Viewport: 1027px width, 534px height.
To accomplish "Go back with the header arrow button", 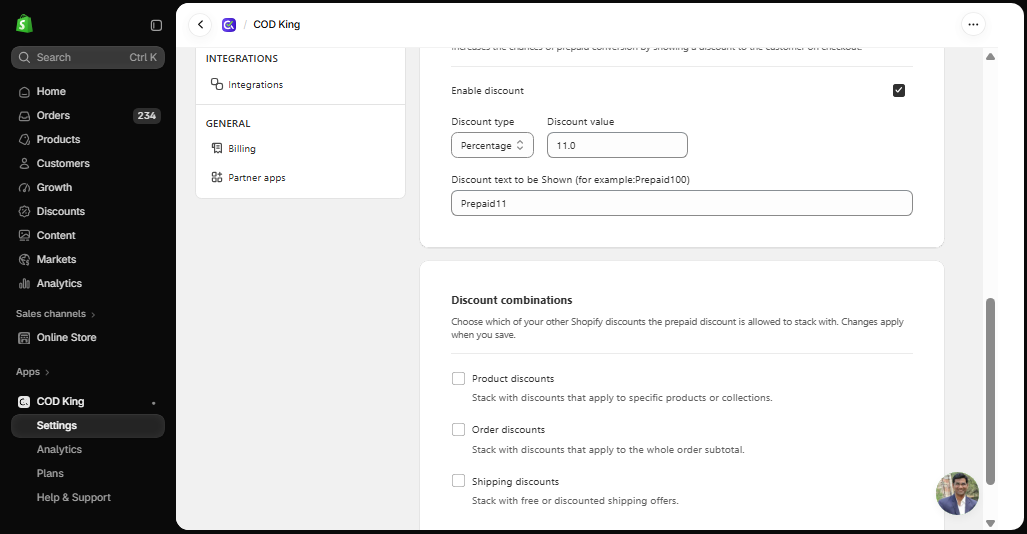I will pyautogui.click(x=200, y=25).
